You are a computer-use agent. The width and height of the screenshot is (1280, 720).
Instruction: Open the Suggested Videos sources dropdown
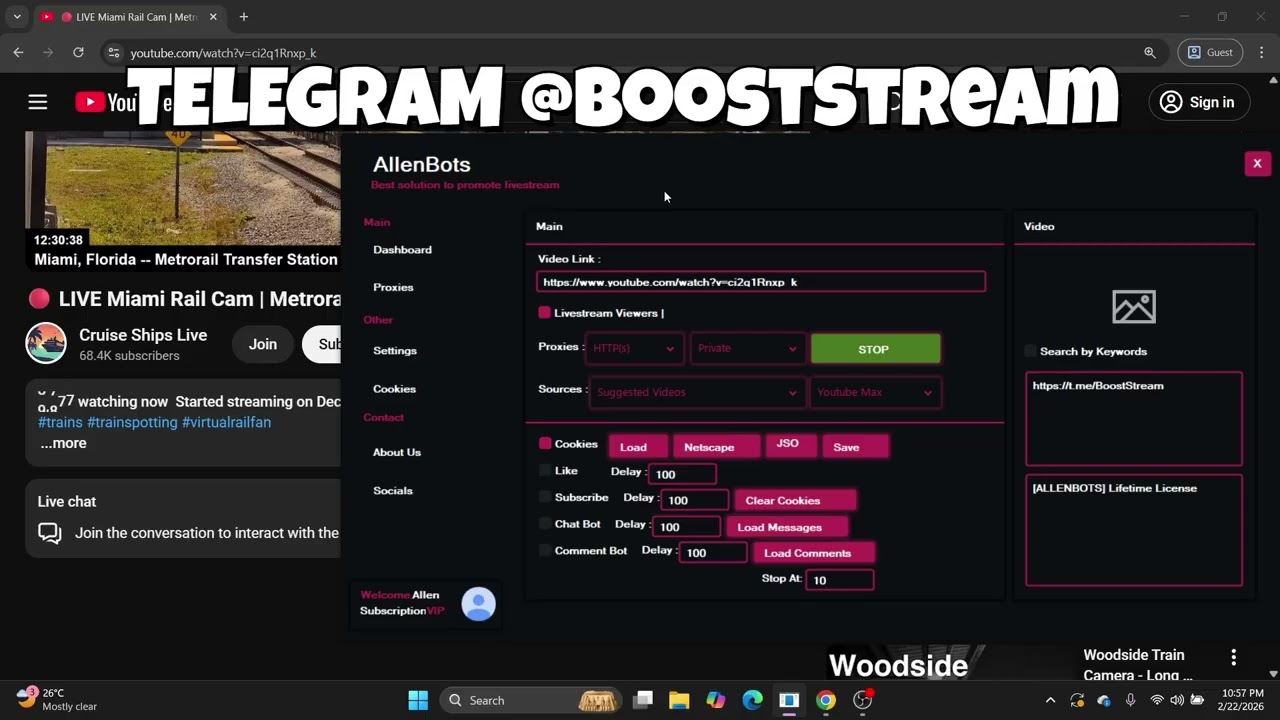coord(697,392)
